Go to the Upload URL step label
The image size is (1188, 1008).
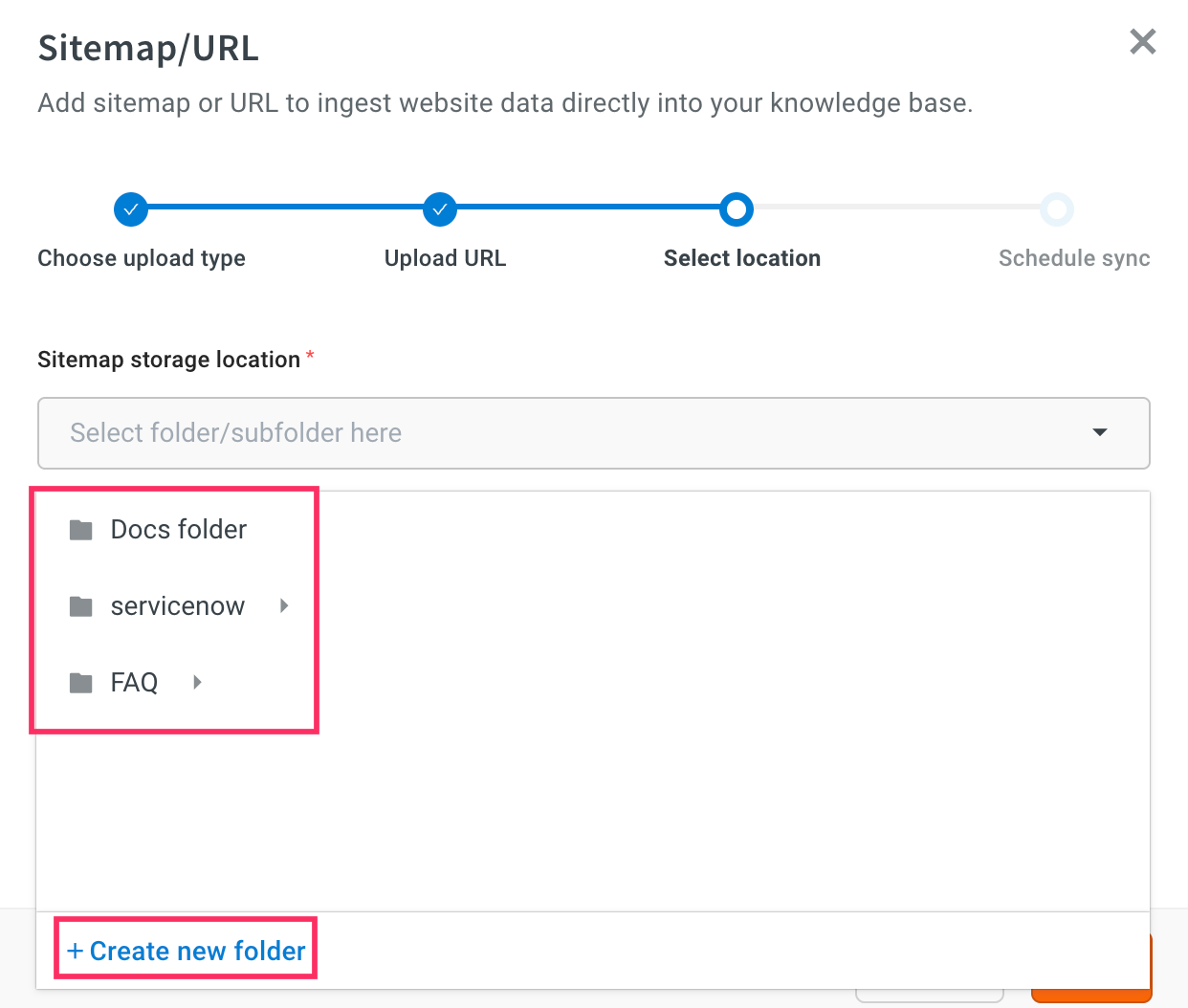[x=445, y=258]
